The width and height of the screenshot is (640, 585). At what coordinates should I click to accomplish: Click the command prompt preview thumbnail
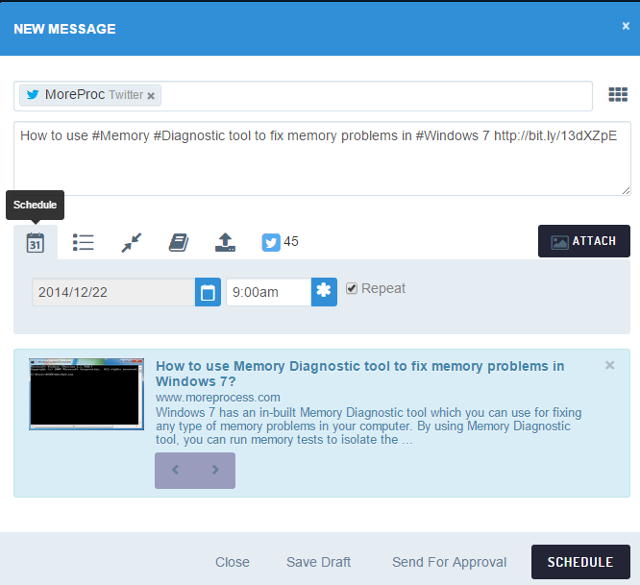(x=86, y=394)
